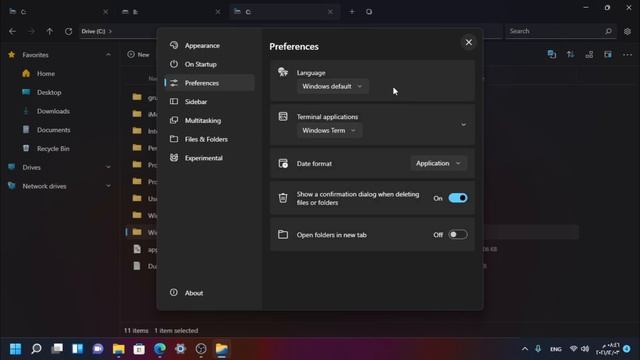
Task: Open taskbar Search
Action: click(36, 349)
